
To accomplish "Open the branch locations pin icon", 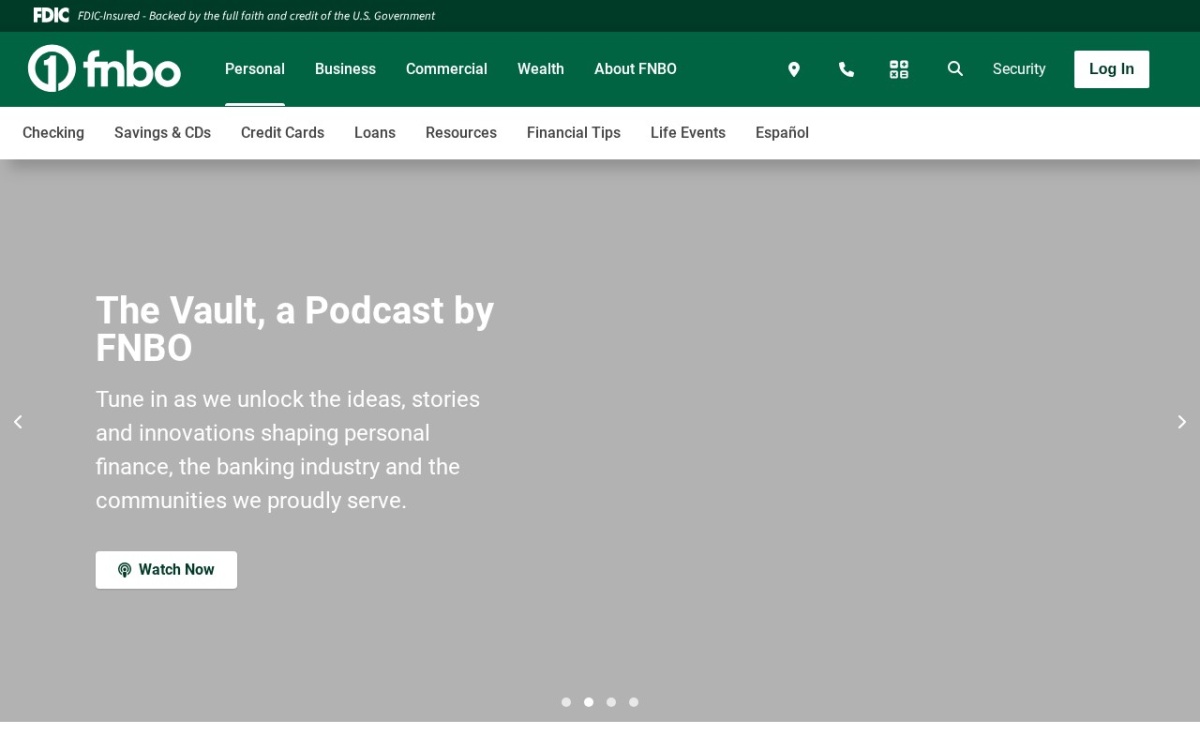I will tap(794, 69).
